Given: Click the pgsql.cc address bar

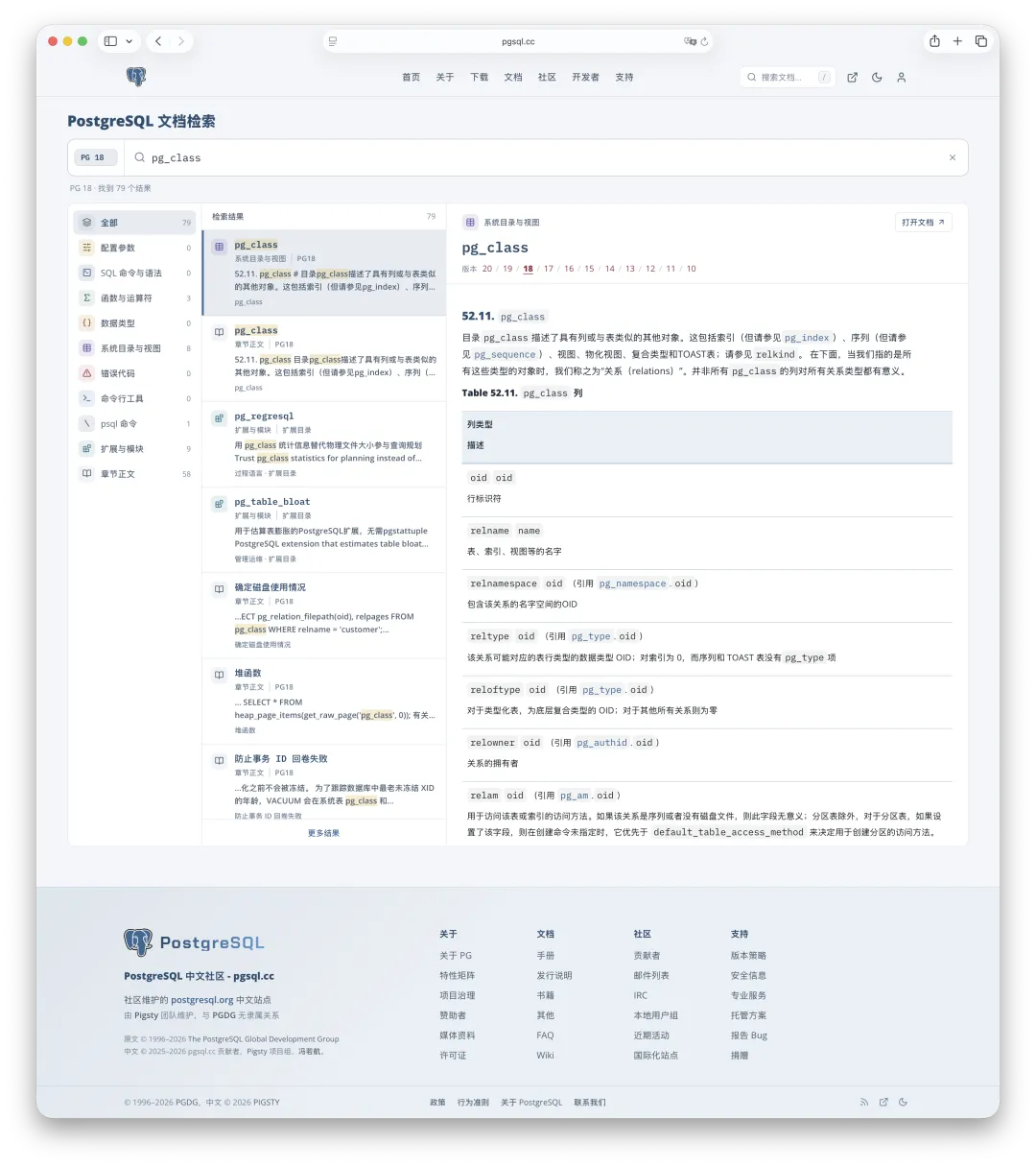Looking at the screenshot, I should click(x=518, y=41).
